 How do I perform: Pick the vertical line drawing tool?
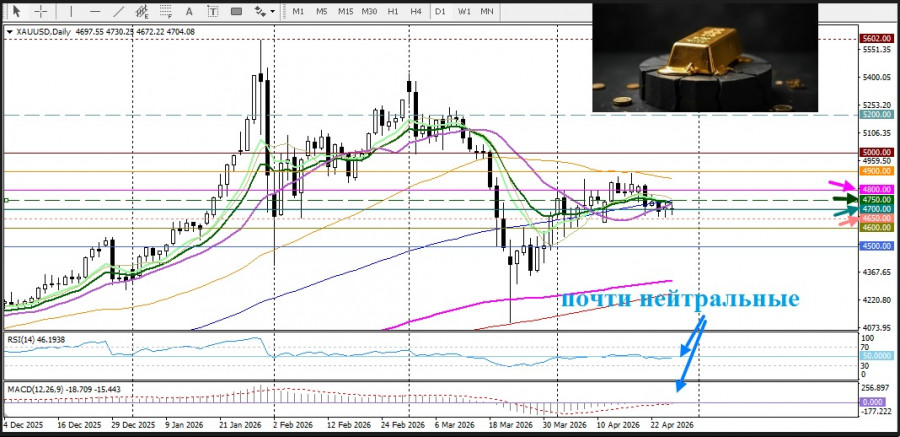[x=71, y=11]
